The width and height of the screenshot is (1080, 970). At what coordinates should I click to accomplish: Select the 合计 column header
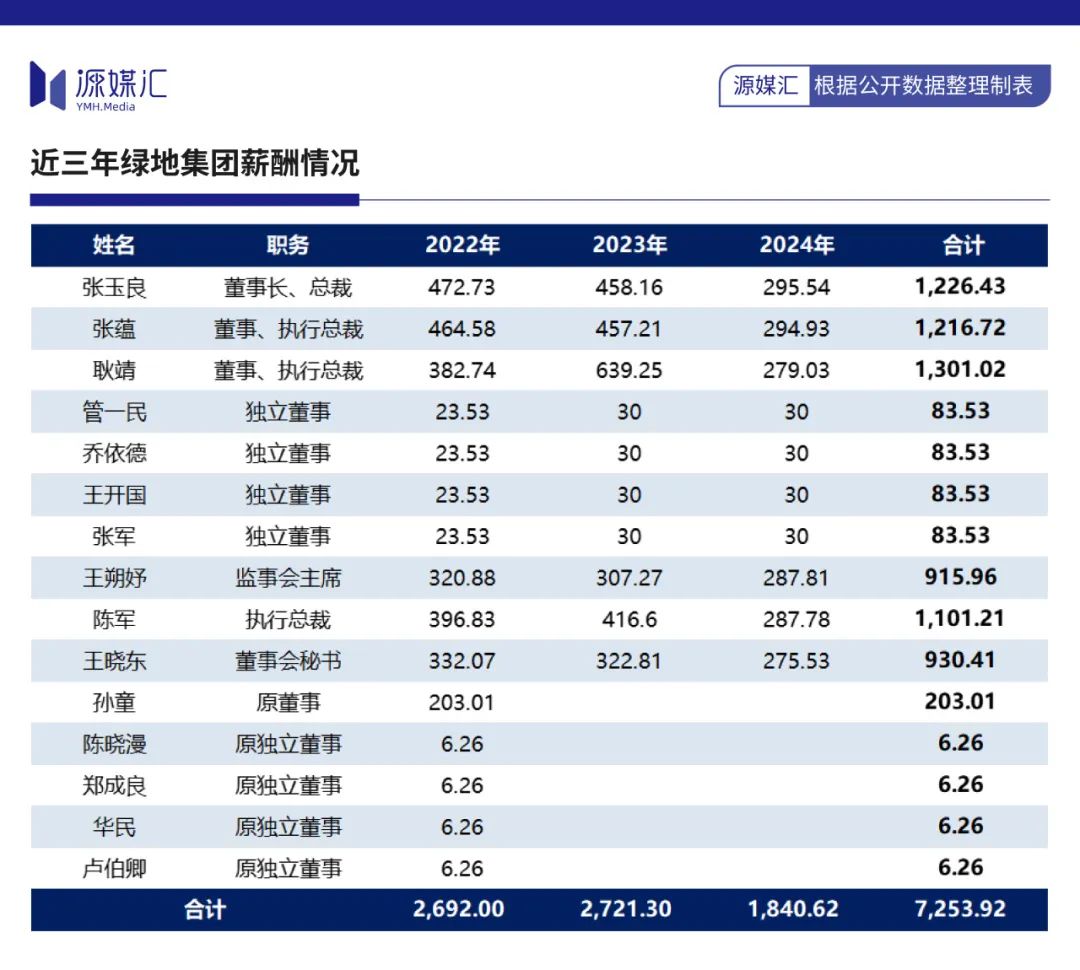click(963, 245)
